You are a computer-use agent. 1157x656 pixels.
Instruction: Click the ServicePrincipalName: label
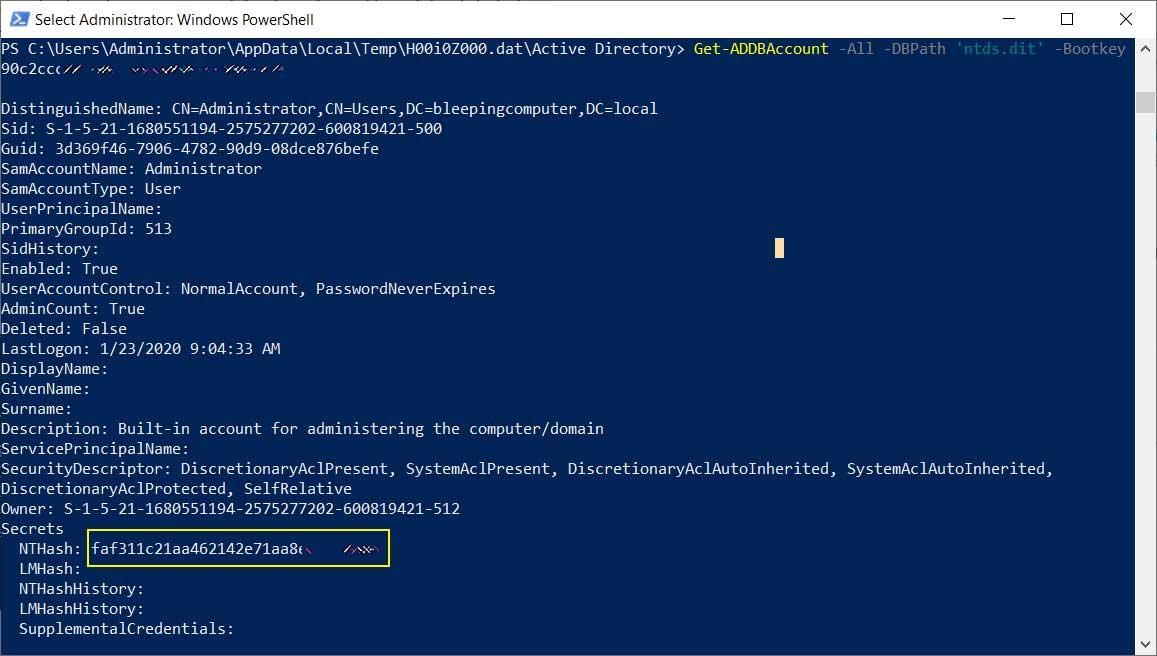tap(95, 449)
